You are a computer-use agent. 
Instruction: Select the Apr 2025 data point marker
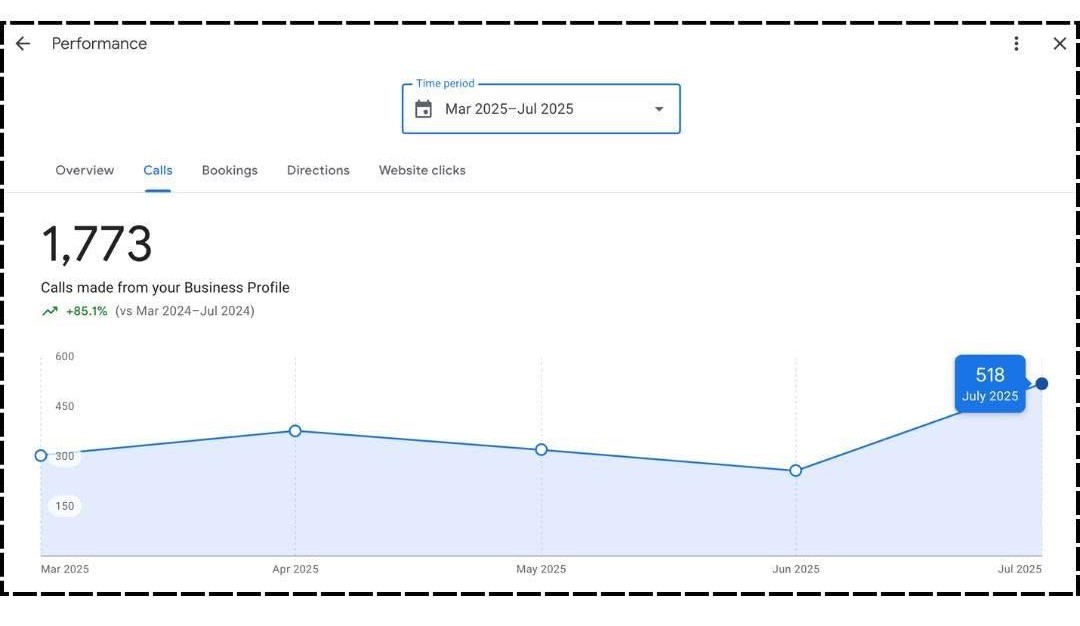(x=295, y=431)
